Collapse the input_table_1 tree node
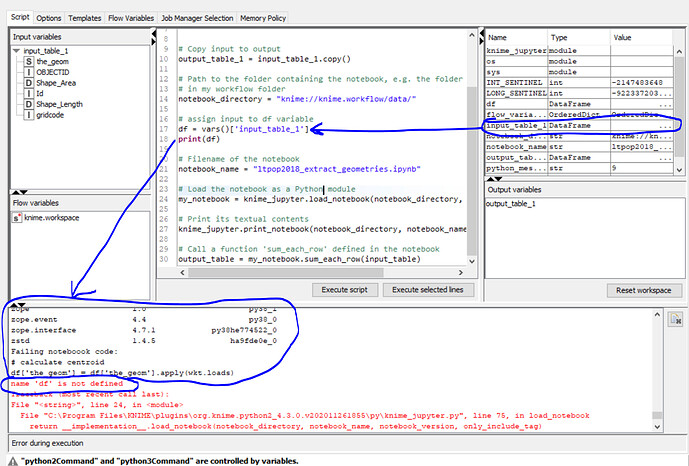The image size is (689, 466). (16, 51)
